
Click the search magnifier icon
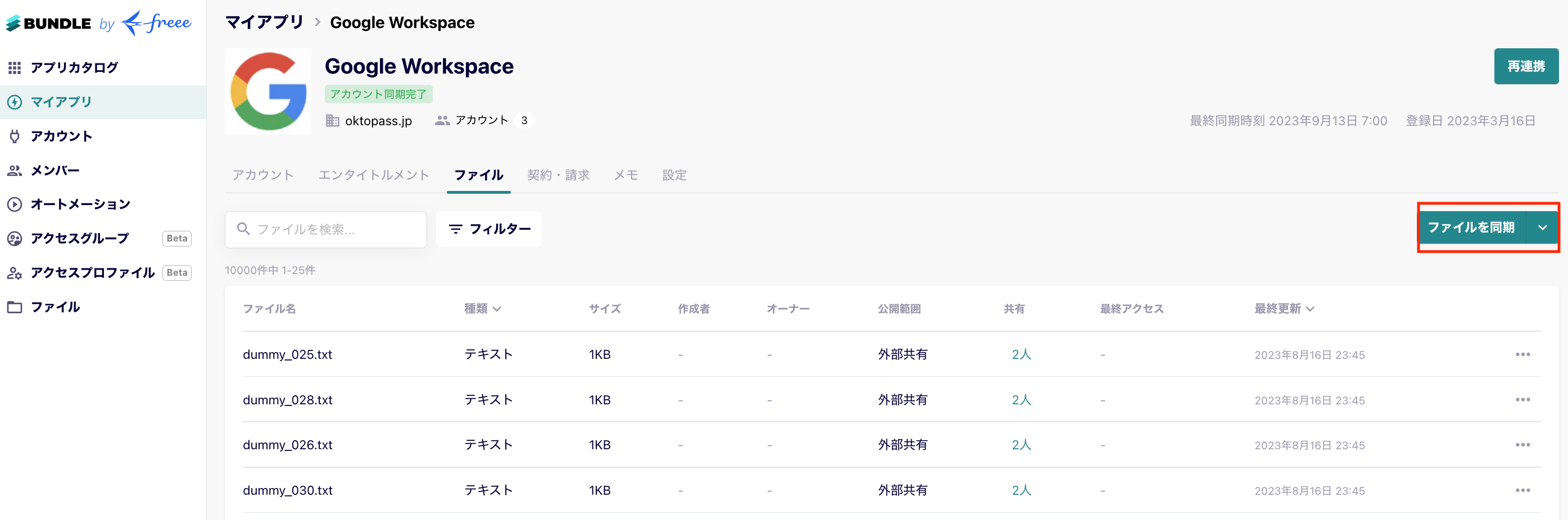pyautogui.click(x=243, y=229)
